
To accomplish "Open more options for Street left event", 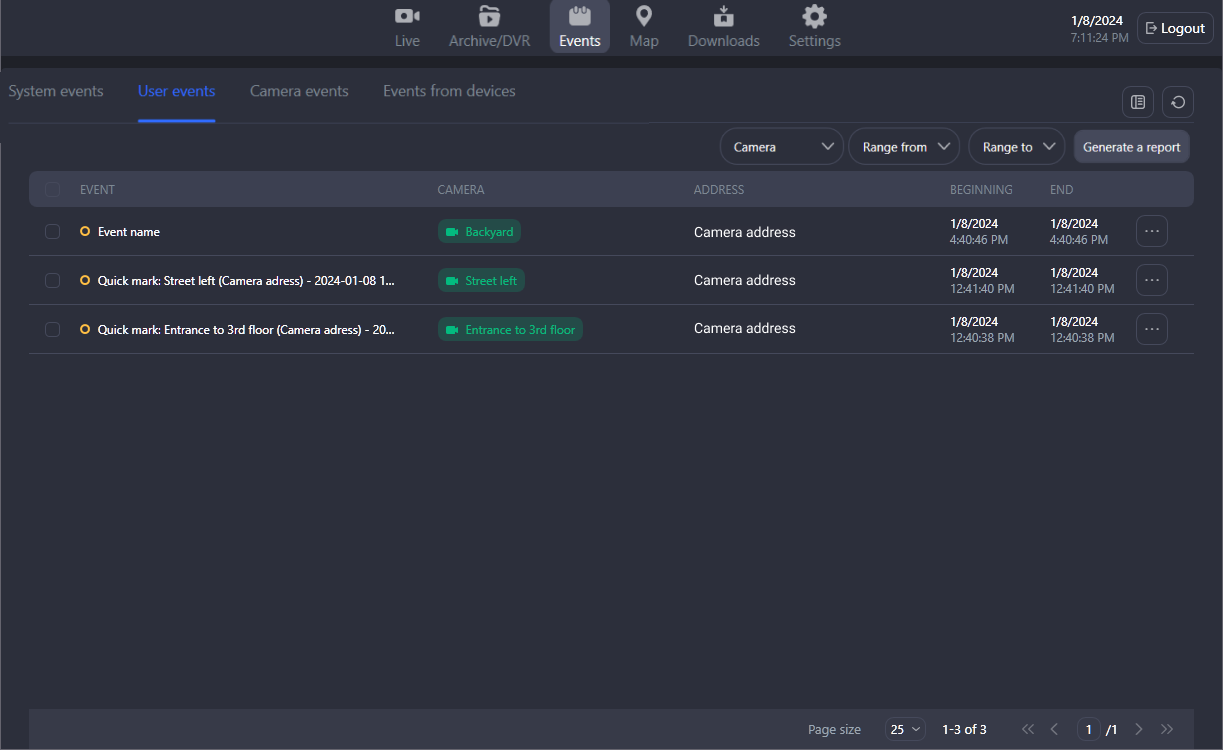I will pos(1151,280).
